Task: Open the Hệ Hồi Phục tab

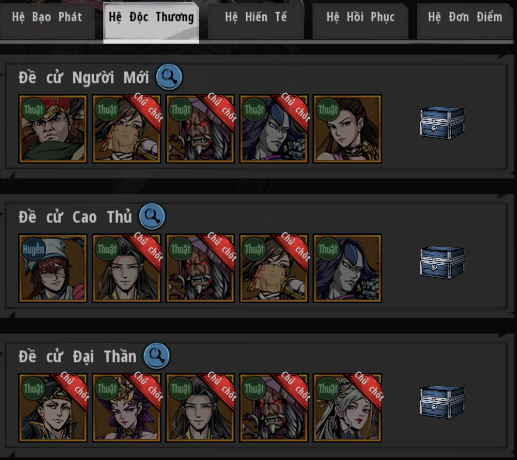Action: click(x=360, y=19)
